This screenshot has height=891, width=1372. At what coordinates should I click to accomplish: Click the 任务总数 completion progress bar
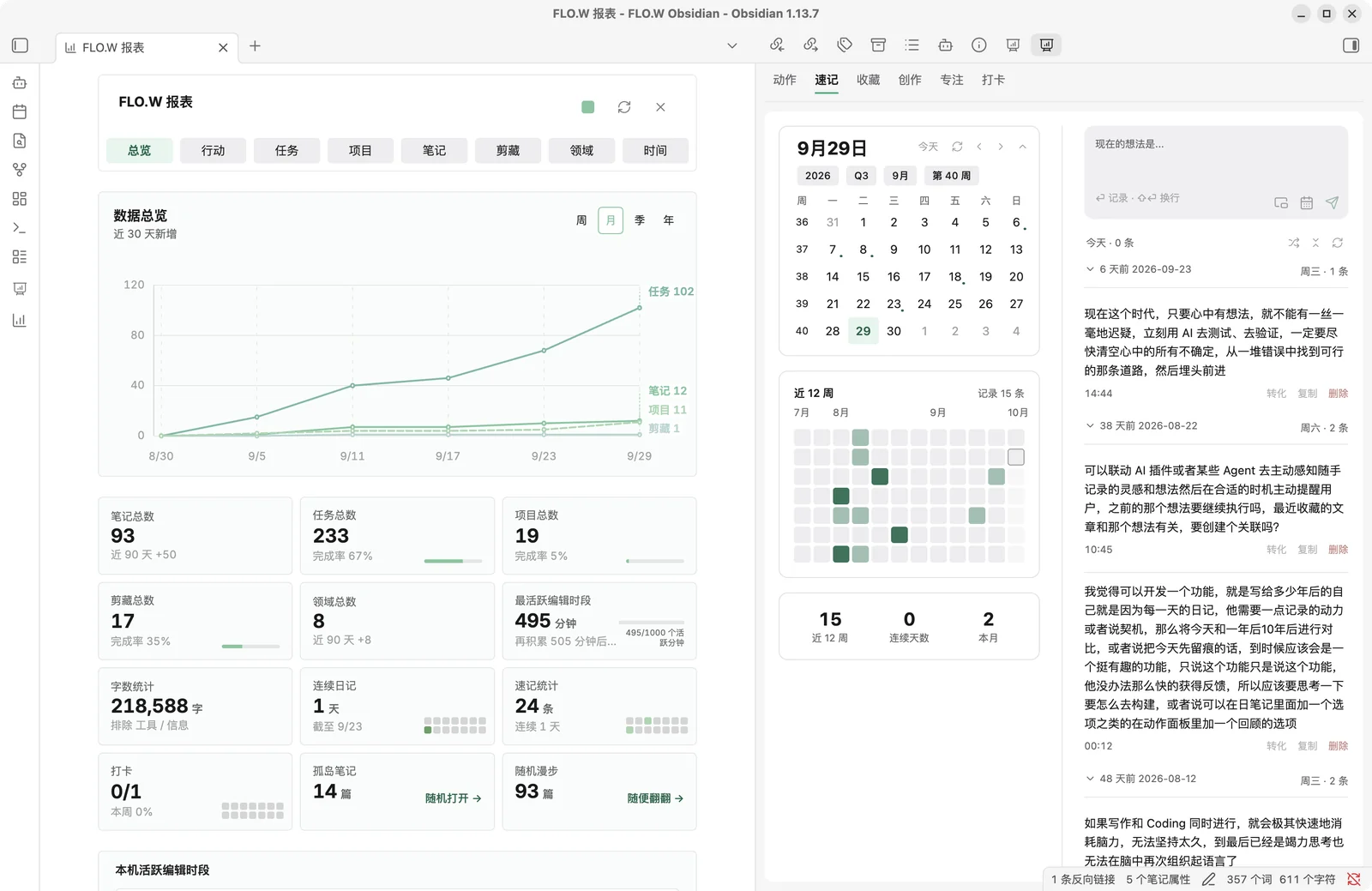click(453, 561)
